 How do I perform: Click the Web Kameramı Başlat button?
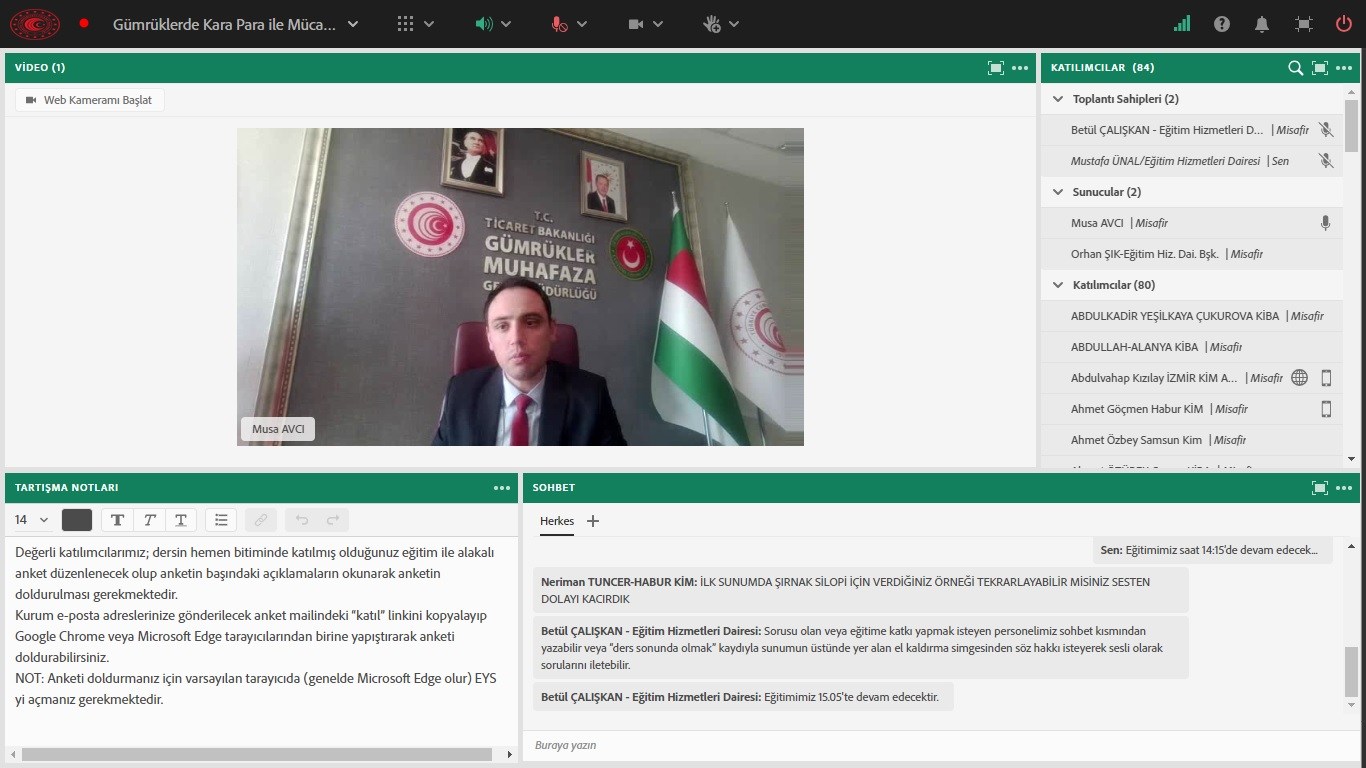pyautogui.click(x=90, y=100)
